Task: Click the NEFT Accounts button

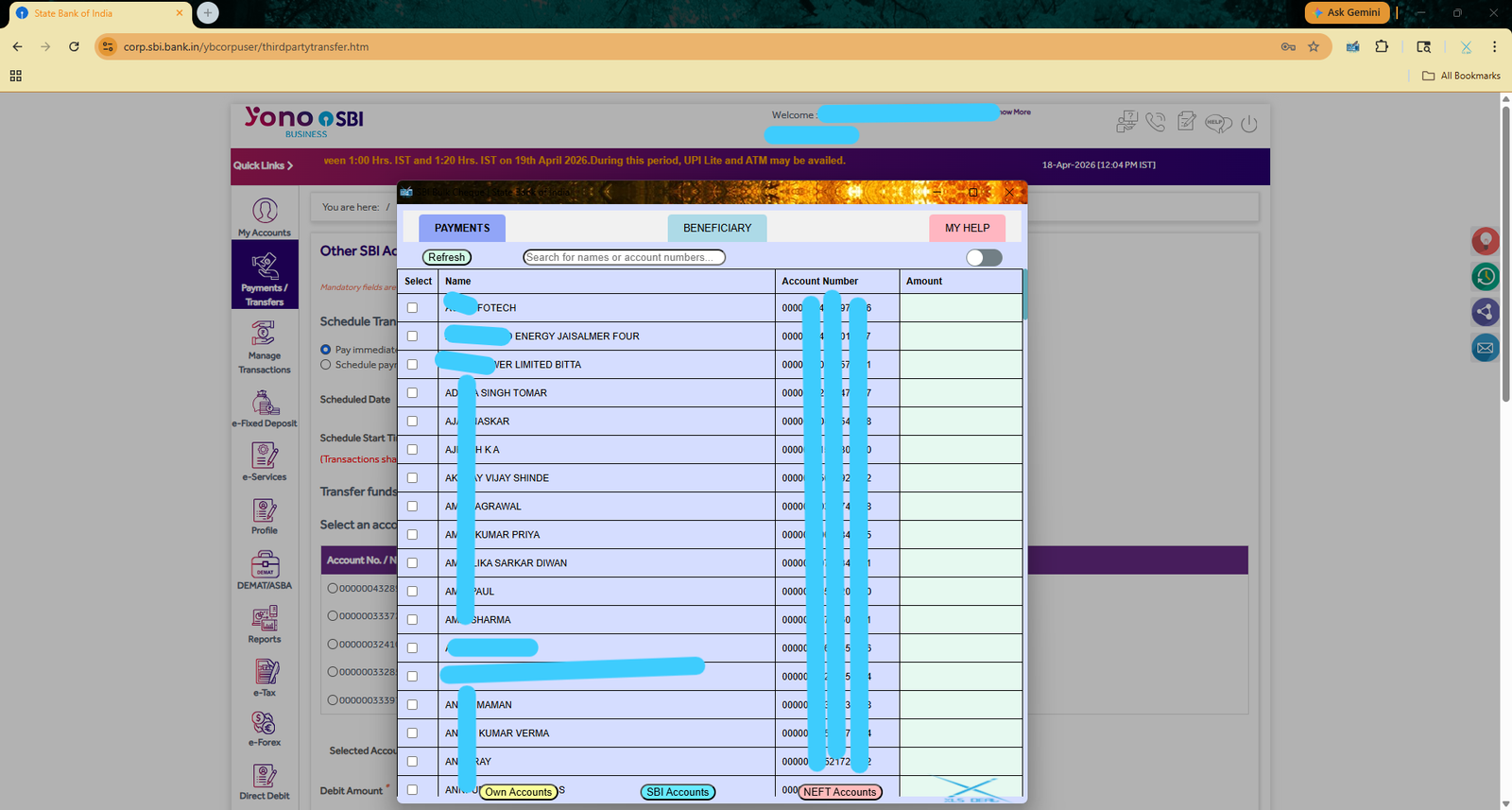Action: [840, 792]
